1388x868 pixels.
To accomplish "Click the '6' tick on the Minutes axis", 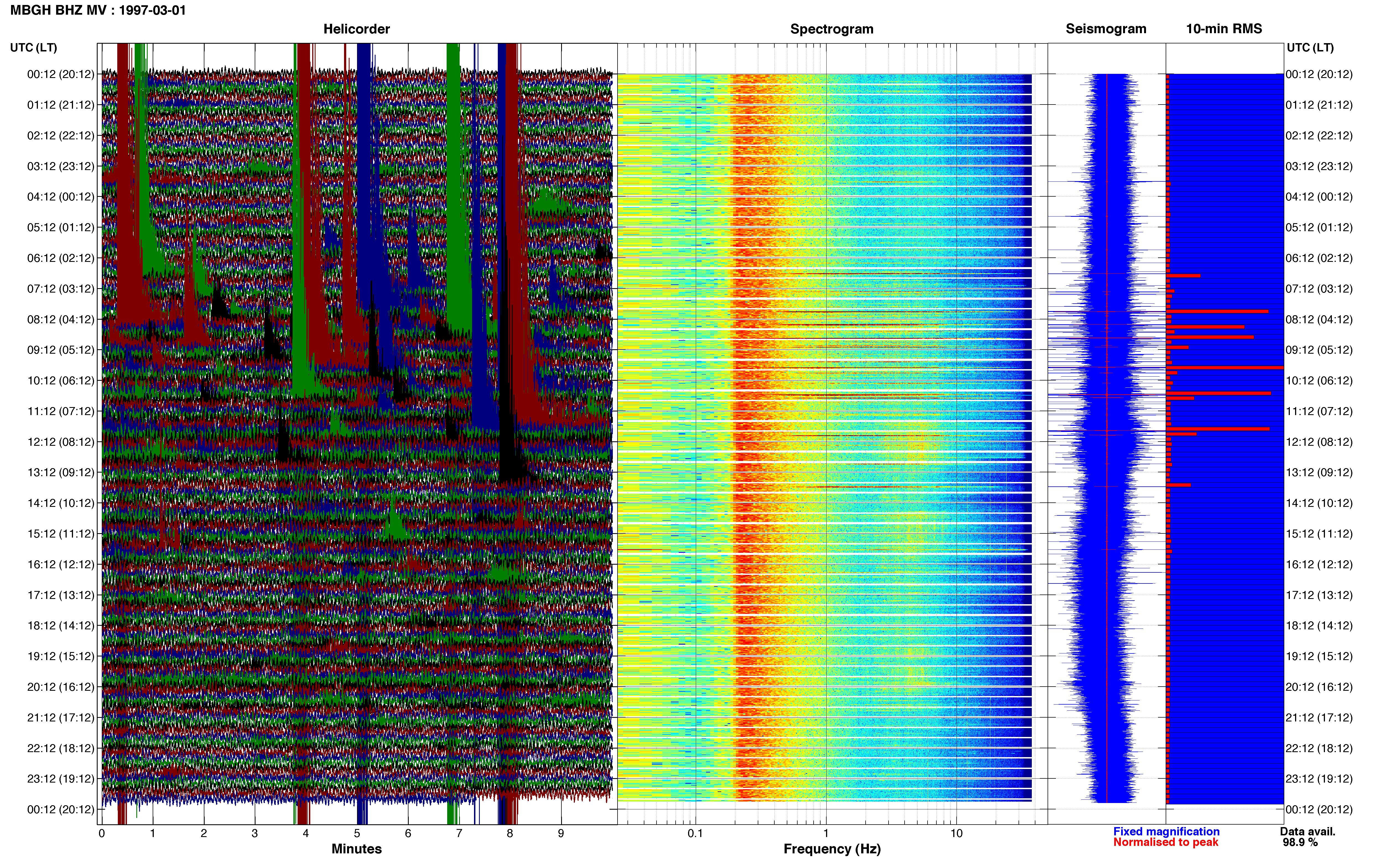I will pos(408,833).
